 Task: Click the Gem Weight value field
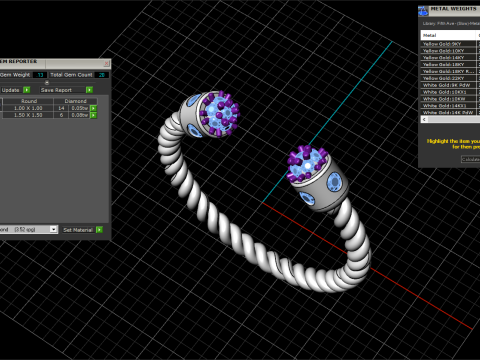tap(40, 75)
